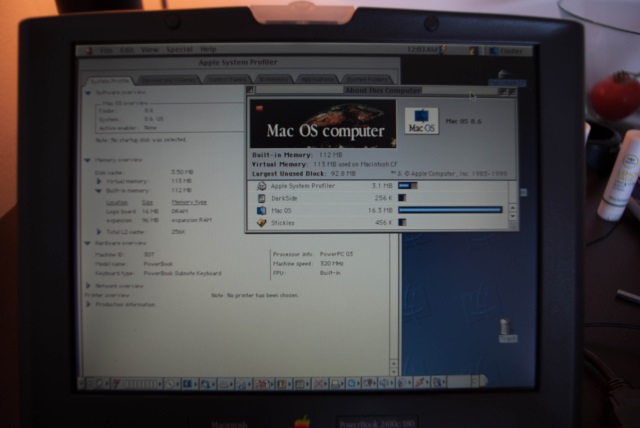640x428 pixels.
Task: Click About This Computer collapse box
Action: (x=512, y=92)
